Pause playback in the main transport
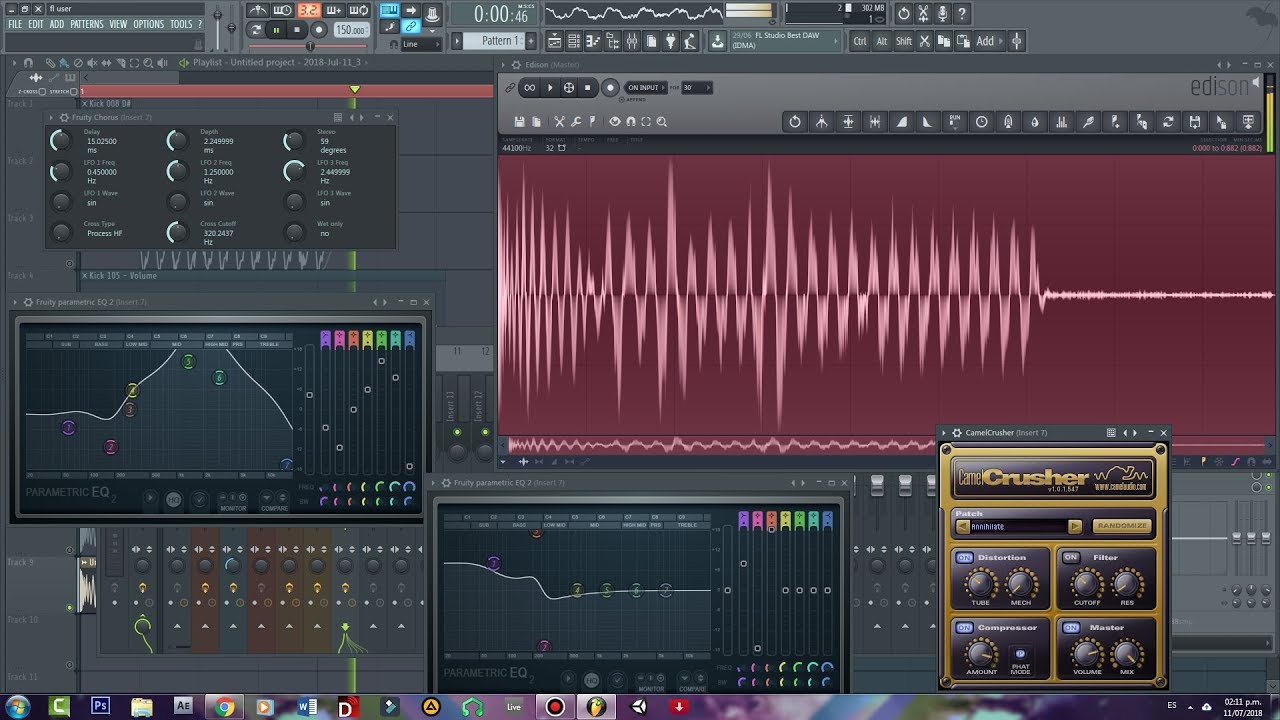The width and height of the screenshot is (1280, 720). pos(277,30)
